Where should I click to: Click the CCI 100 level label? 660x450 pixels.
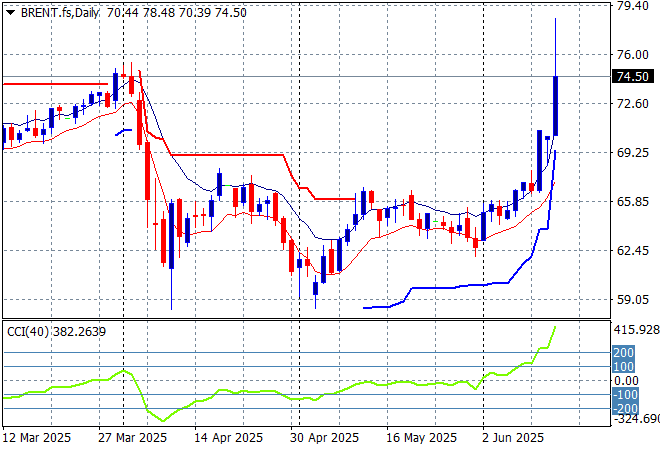pyautogui.click(x=624, y=367)
